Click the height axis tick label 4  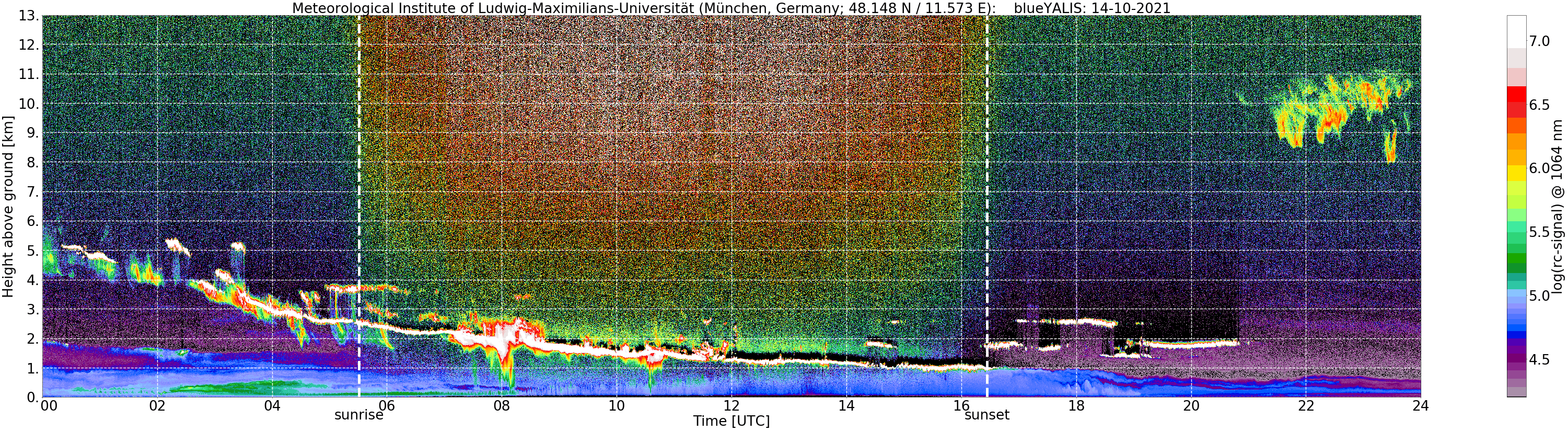[33, 280]
